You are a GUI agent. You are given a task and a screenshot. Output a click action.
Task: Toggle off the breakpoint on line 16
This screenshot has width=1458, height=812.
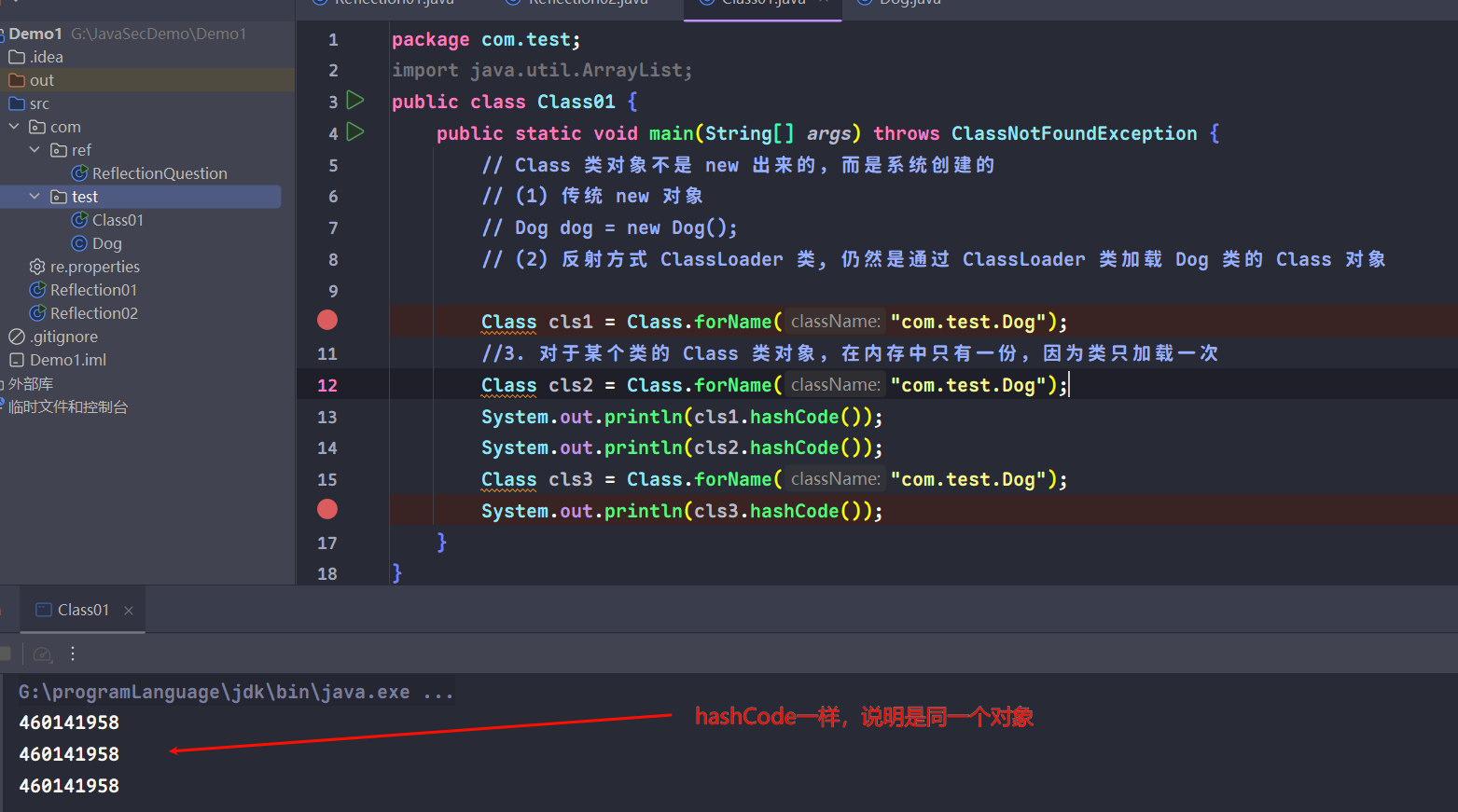point(327,510)
